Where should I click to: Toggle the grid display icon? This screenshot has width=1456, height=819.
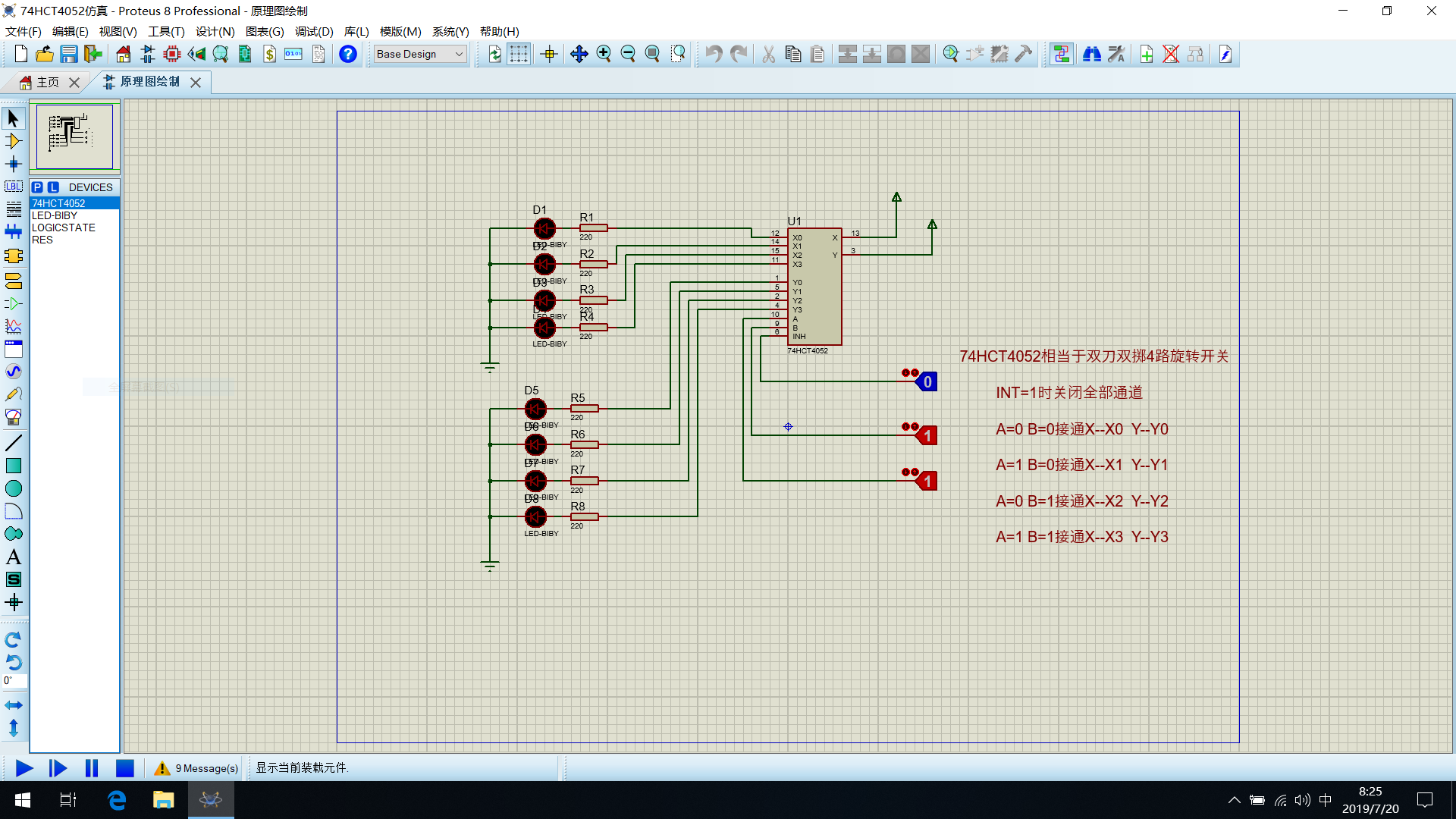(x=519, y=54)
